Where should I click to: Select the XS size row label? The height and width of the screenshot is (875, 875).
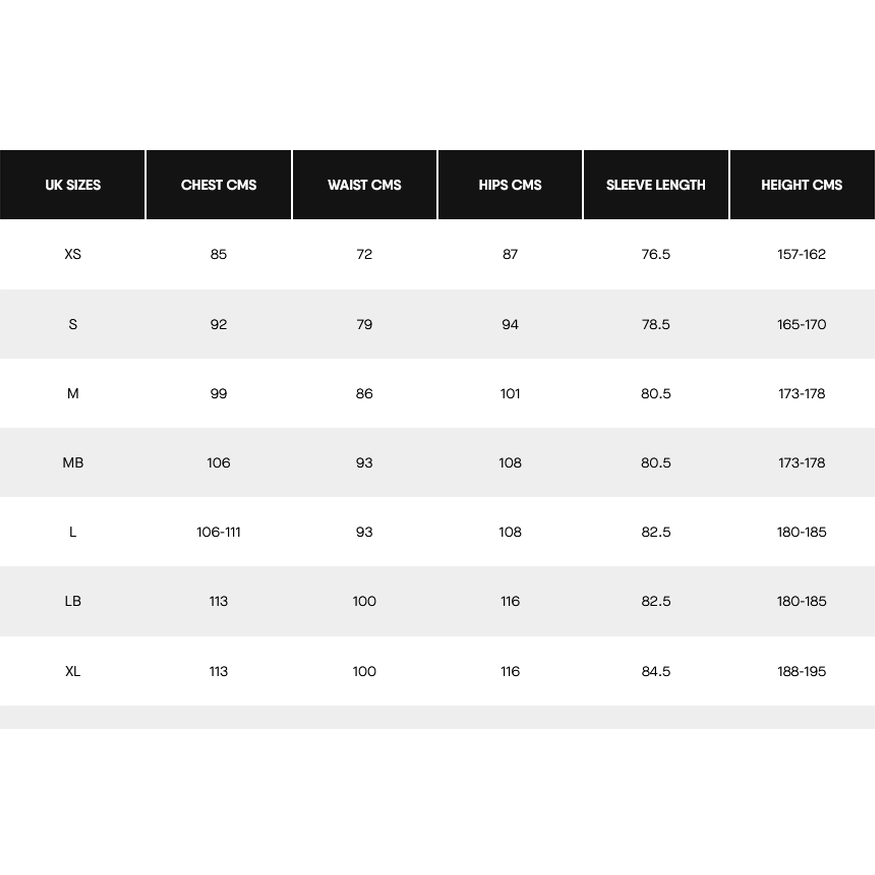[x=73, y=254]
